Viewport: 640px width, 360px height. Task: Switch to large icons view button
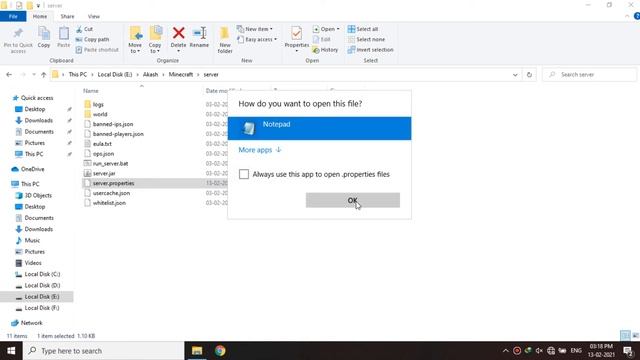point(636,336)
